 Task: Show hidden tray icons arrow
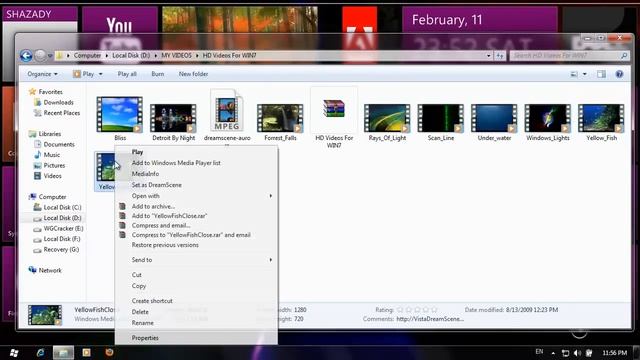(x=553, y=353)
